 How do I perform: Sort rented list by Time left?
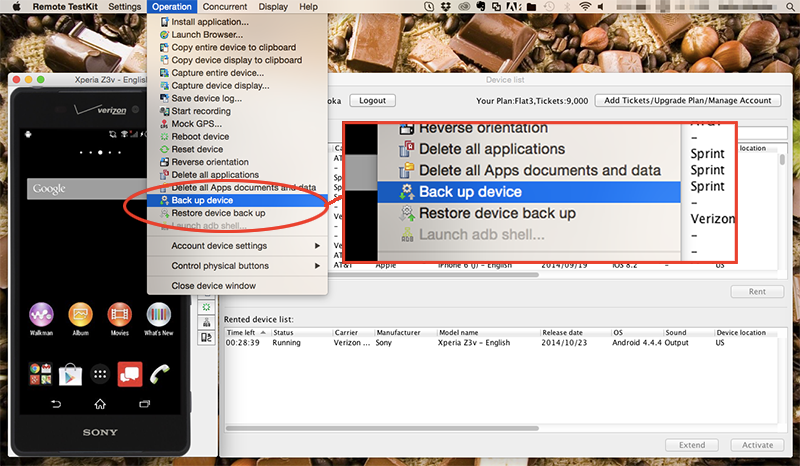pos(247,332)
